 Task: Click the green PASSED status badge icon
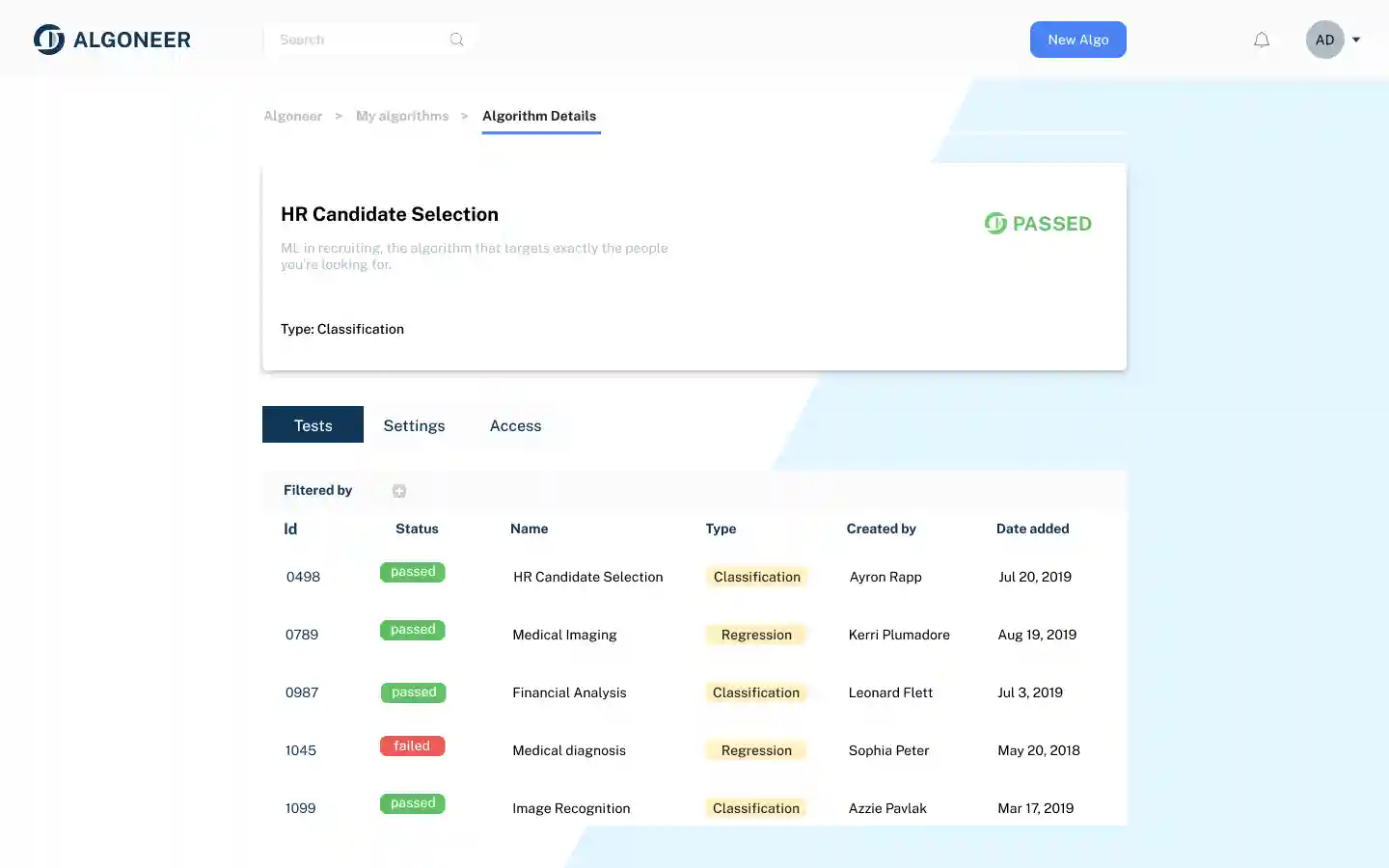[x=995, y=224]
